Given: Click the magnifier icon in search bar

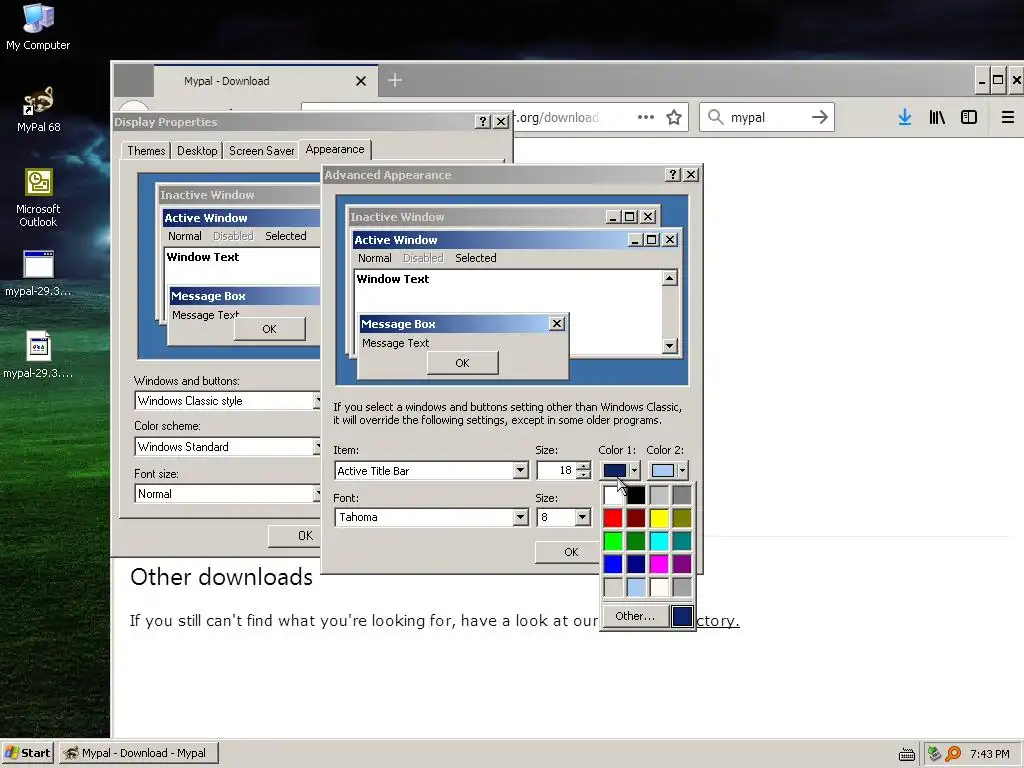Looking at the screenshot, I should tap(716, 118).
